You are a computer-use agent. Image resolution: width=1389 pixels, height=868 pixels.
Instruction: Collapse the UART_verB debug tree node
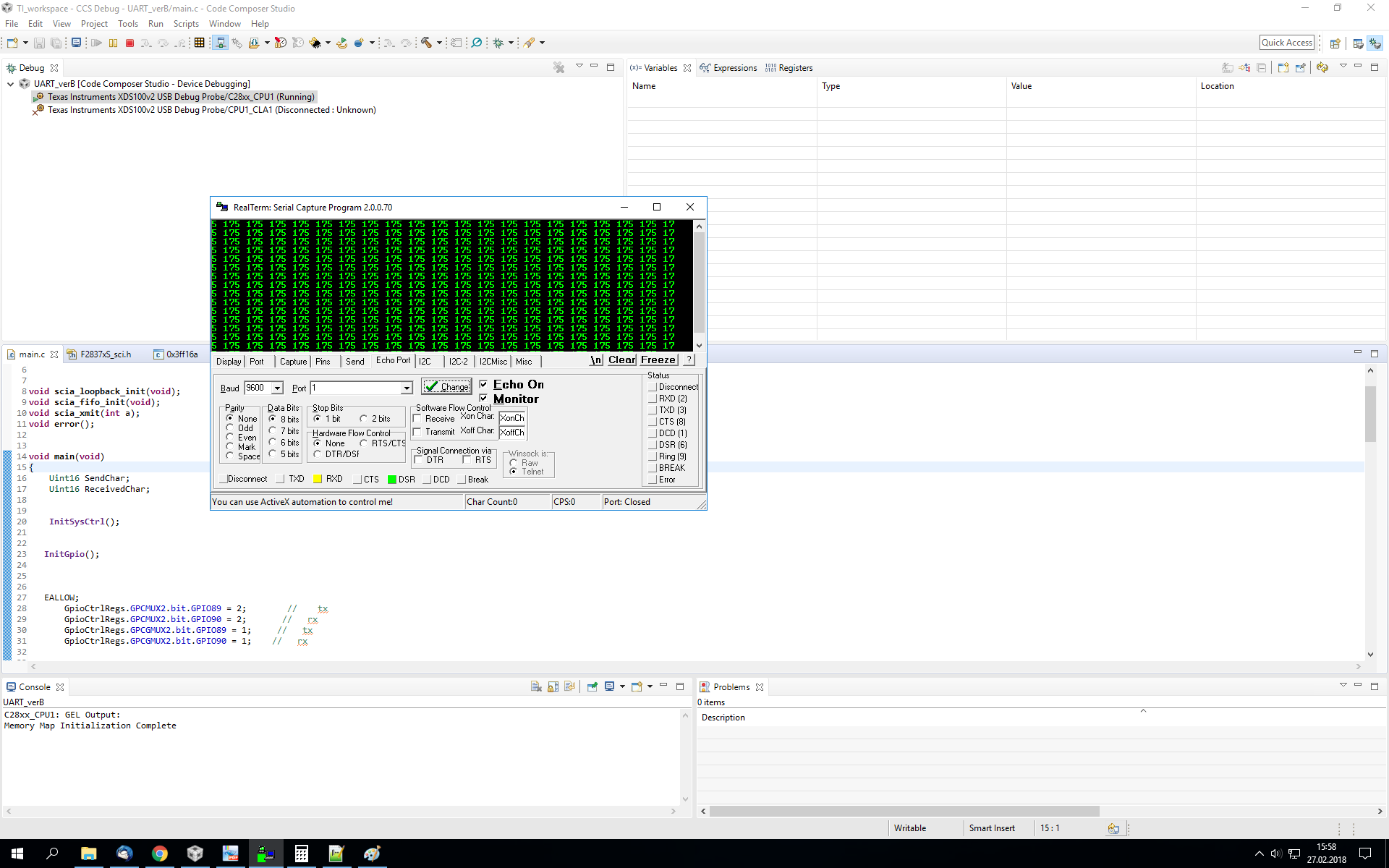point(11,84)
